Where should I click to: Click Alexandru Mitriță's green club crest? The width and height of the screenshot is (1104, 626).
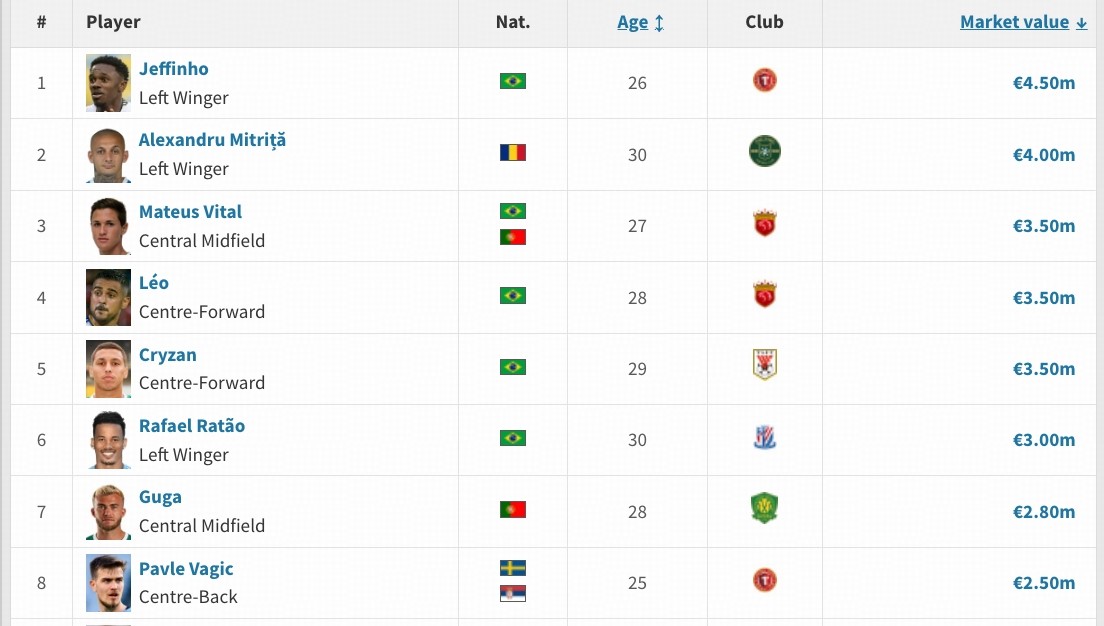[765, 152]
